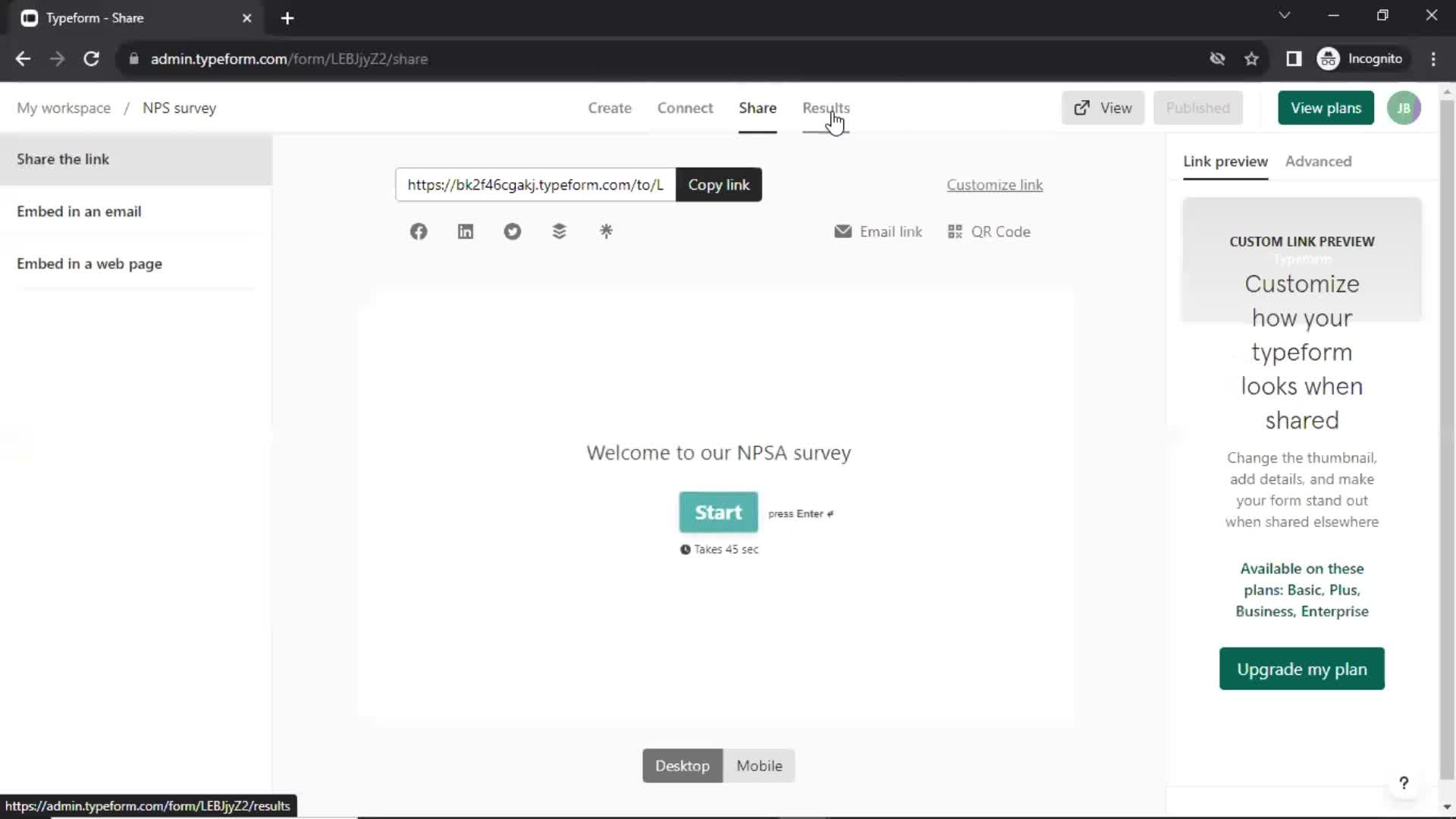The width and height of the screenshot is (1456, 819).
Task: Click the Copy link button
Action: (718, 184)
